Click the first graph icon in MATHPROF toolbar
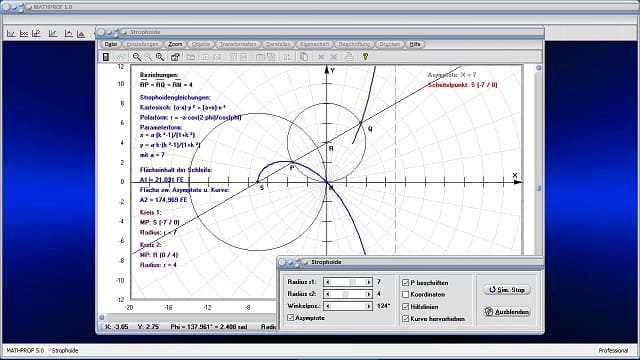 coord(11,34)
